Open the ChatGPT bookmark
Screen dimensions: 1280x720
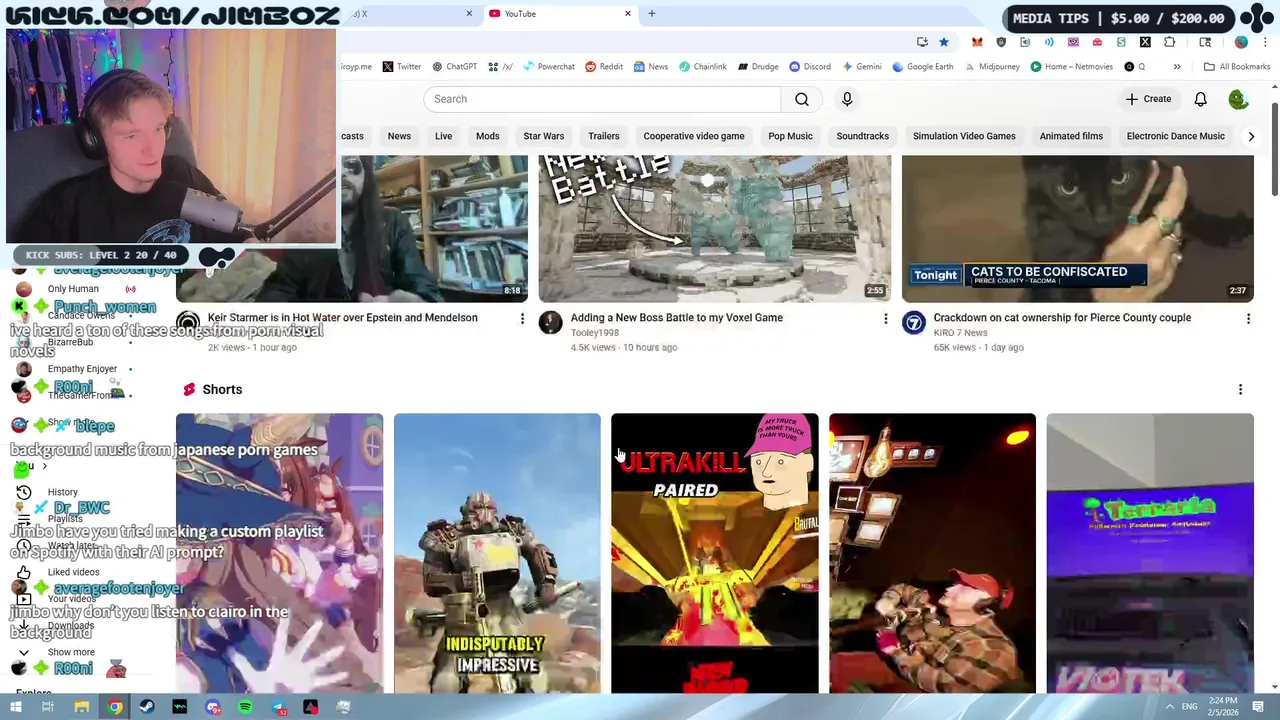coord(454,67)
